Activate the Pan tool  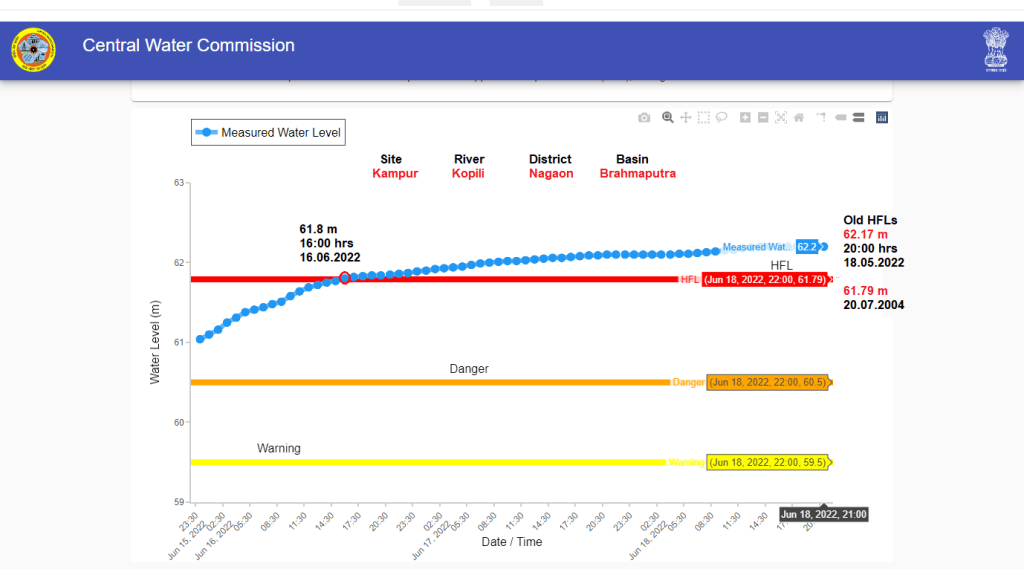(x=686, y=118)
